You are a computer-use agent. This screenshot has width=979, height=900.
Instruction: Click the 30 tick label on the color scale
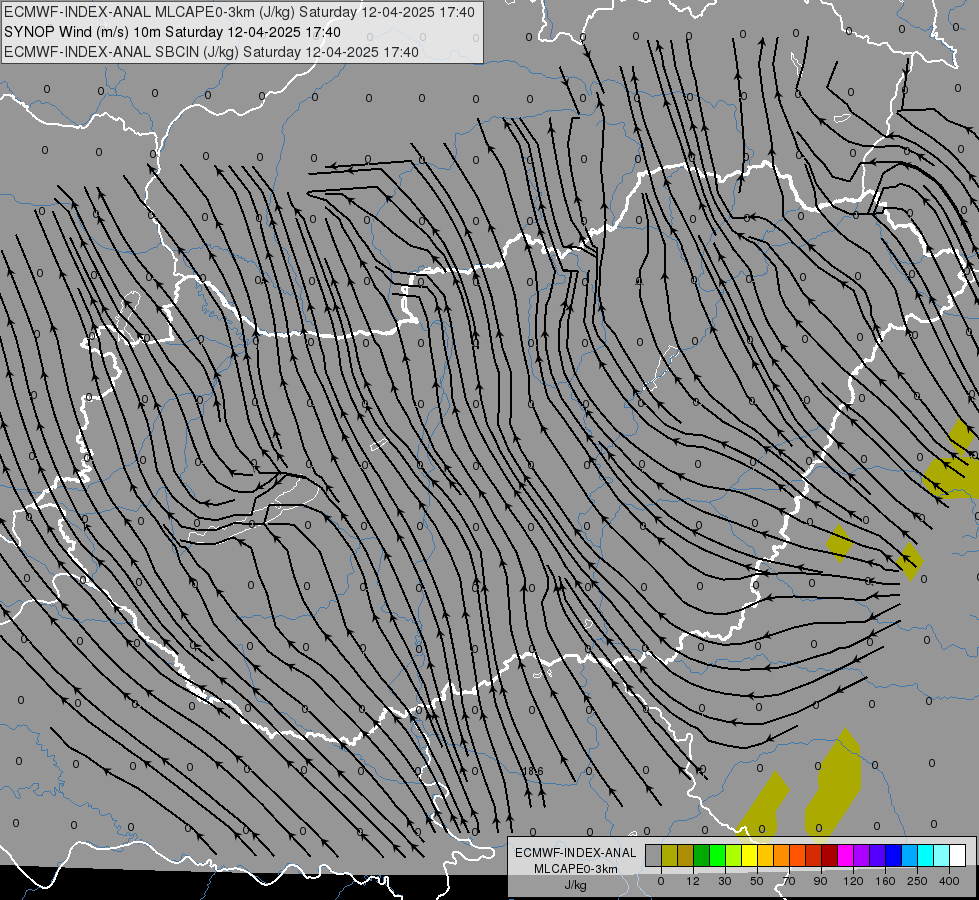[x=725, y=881]
